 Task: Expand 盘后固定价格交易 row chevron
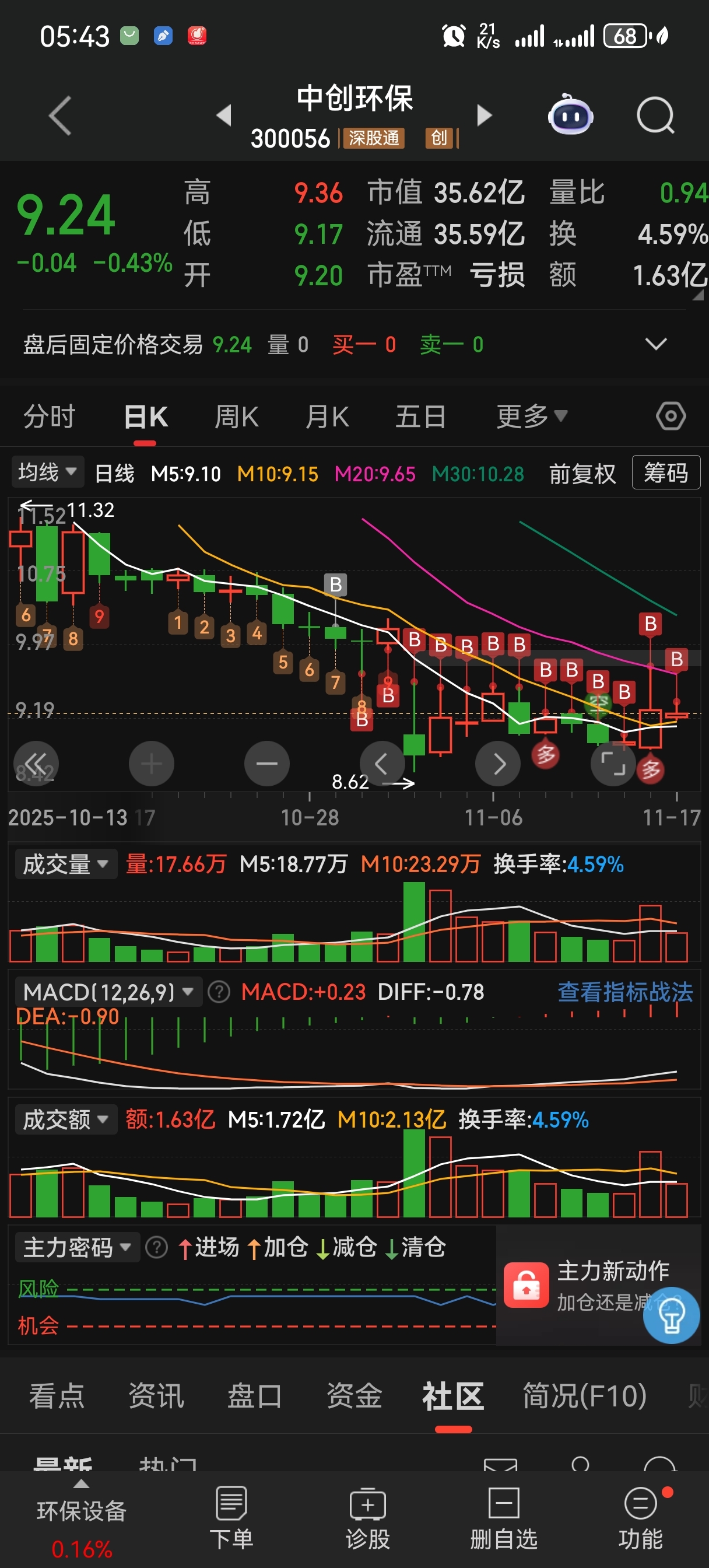655,344
